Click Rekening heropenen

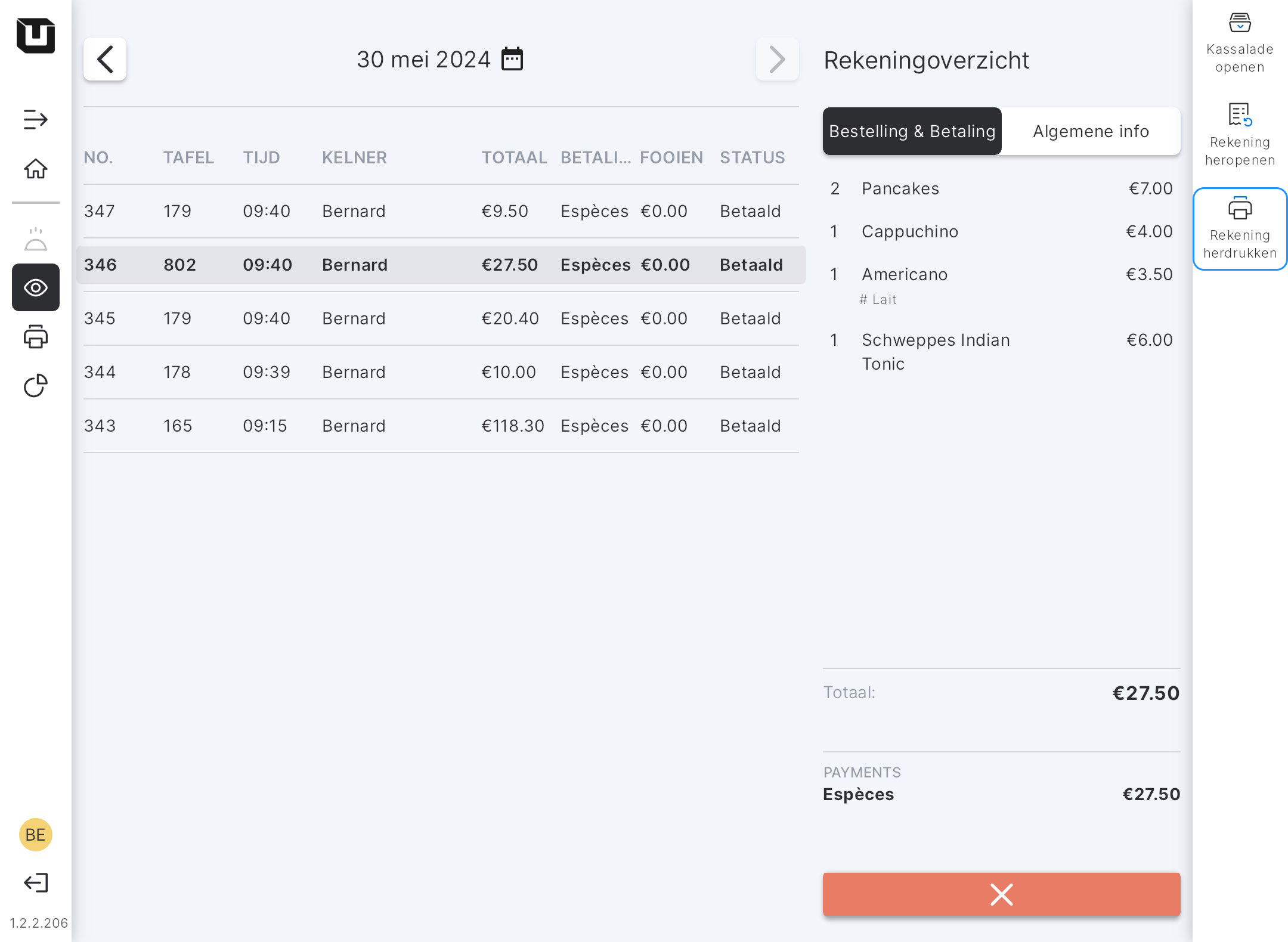1240,135
